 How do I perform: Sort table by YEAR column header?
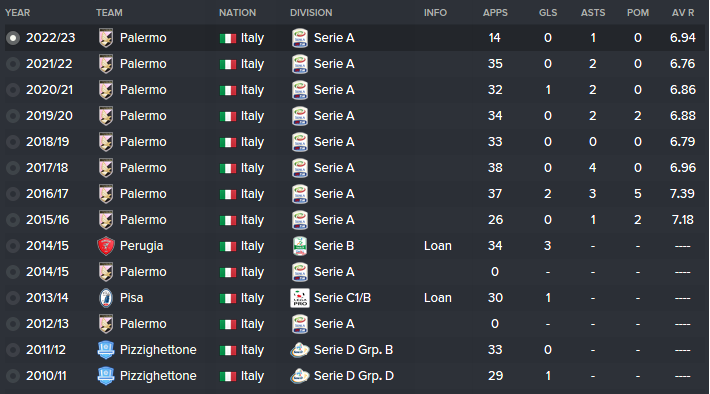pyautogui.click(x=18, y=13)
